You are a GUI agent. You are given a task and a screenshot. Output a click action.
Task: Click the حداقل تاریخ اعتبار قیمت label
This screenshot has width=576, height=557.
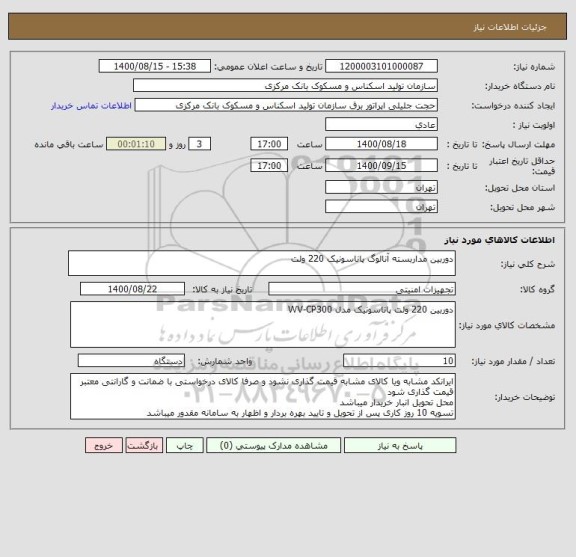point(522,166)
